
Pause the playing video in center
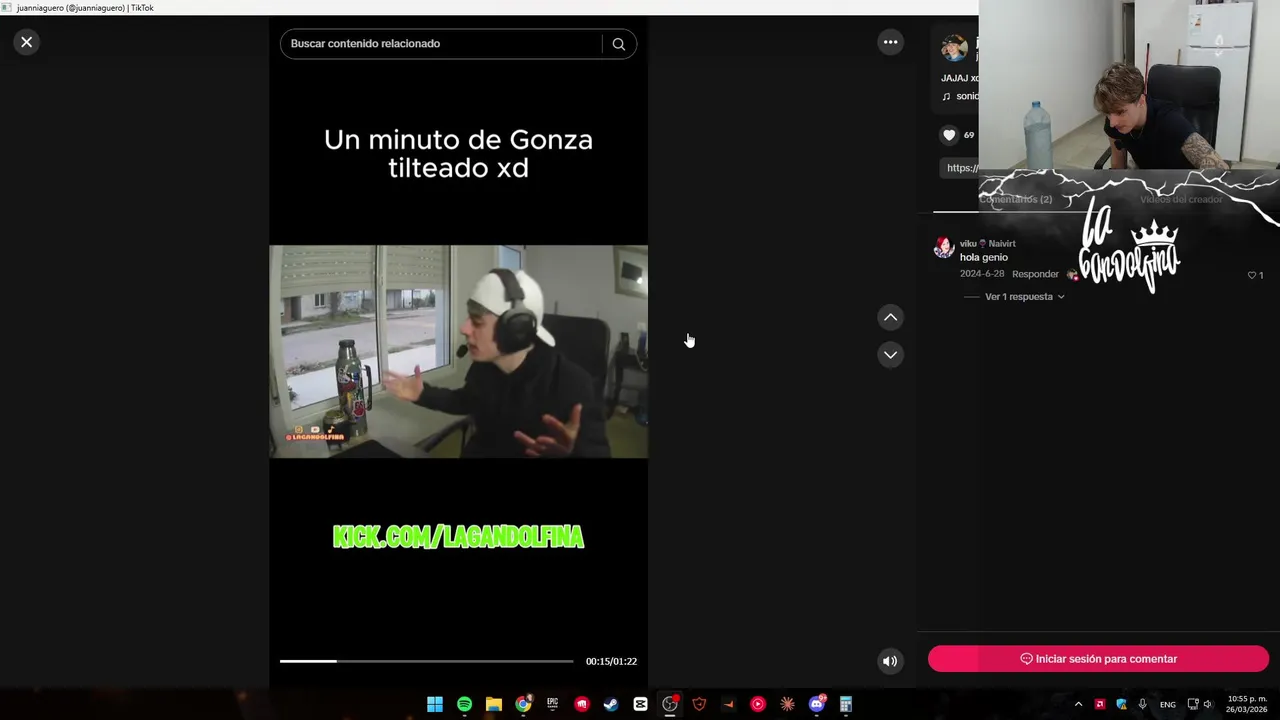click(458, 351)
